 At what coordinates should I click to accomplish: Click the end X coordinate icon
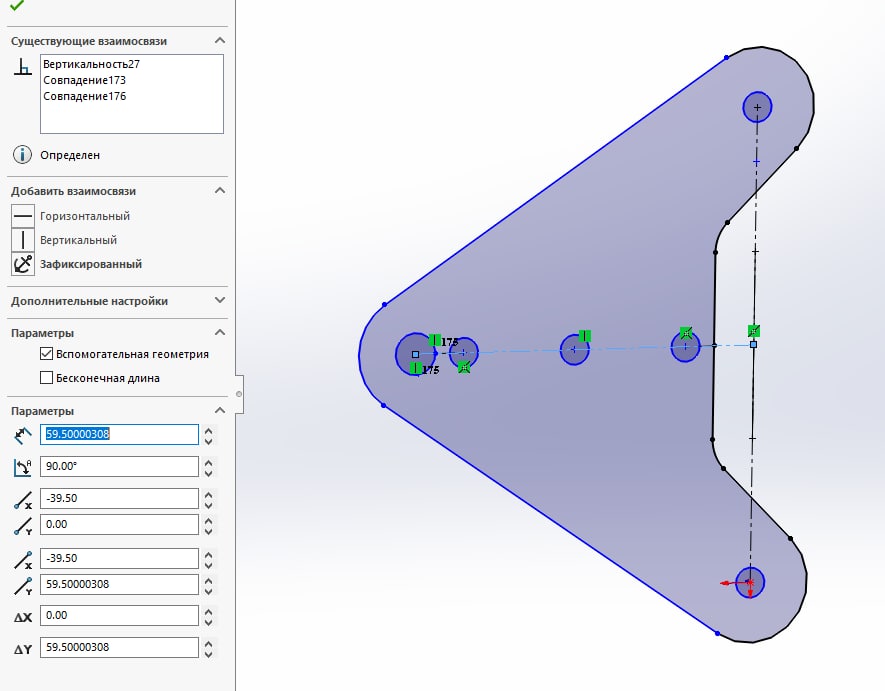point(23,559)
